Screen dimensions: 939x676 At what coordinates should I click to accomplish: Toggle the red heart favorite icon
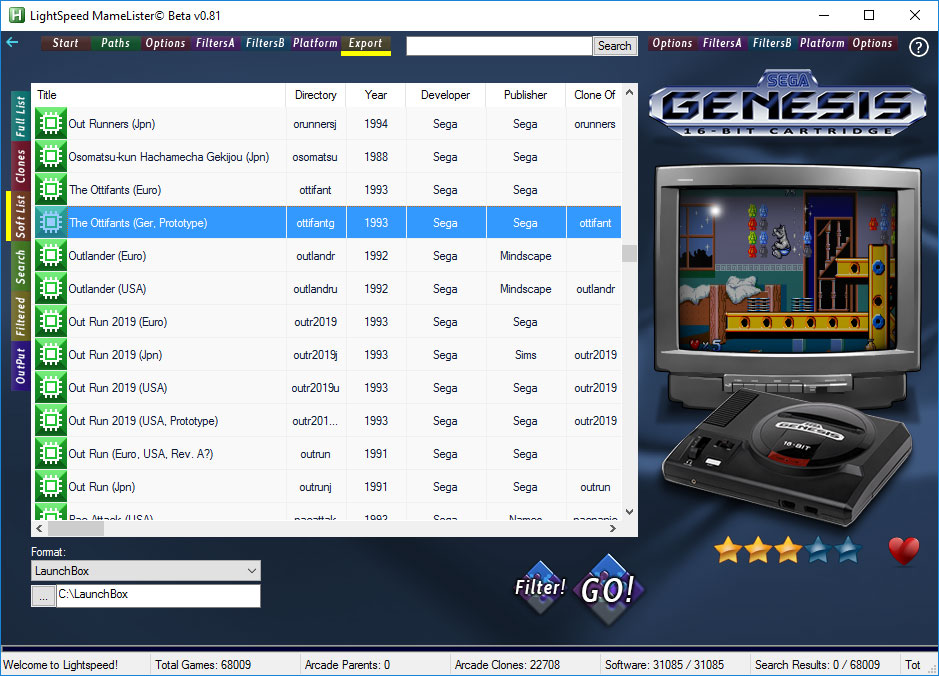(x=904, y=550)
